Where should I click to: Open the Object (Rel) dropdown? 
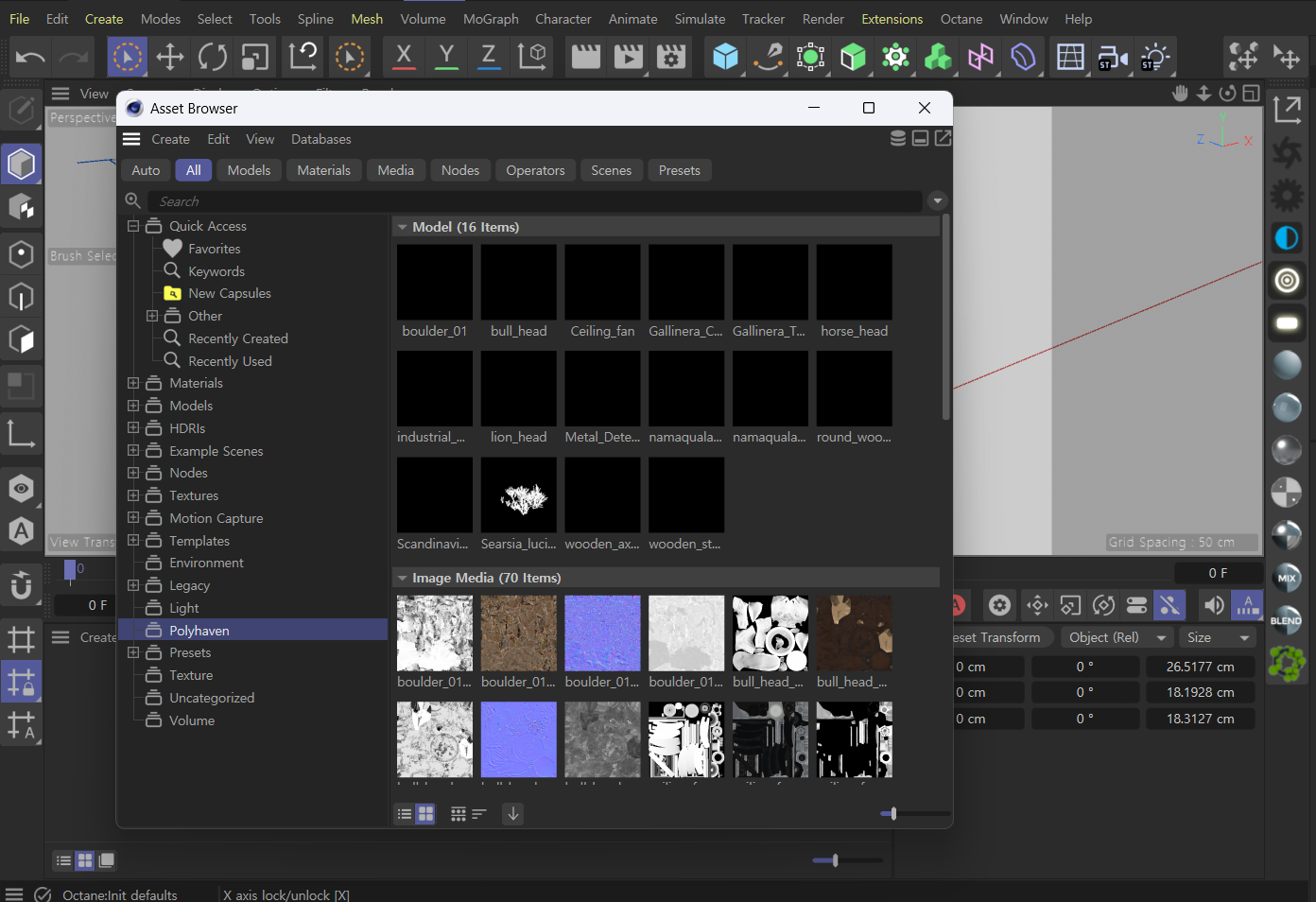tap(1117, 637)
